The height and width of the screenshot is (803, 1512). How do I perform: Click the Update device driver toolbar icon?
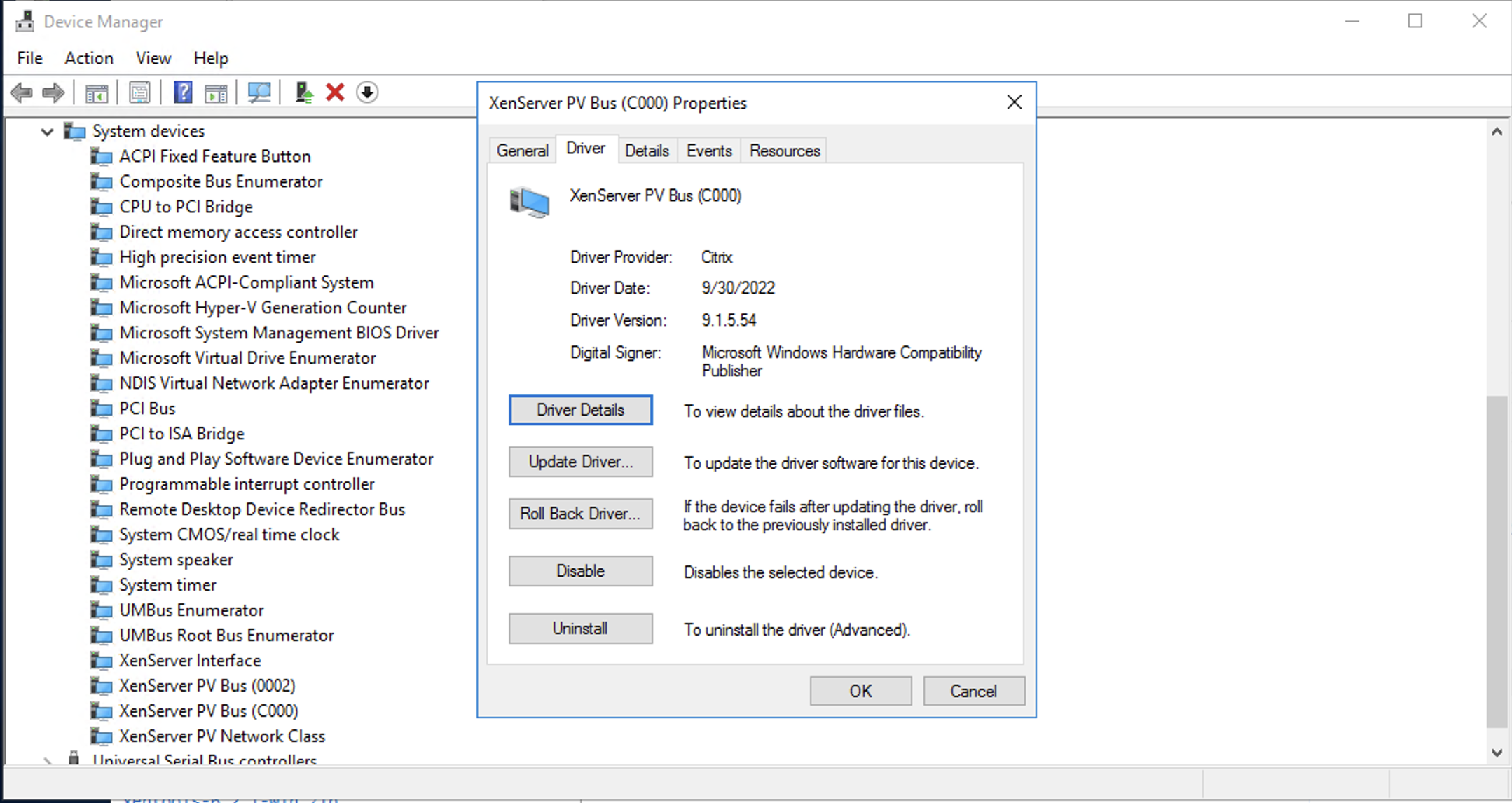point(303,92)
